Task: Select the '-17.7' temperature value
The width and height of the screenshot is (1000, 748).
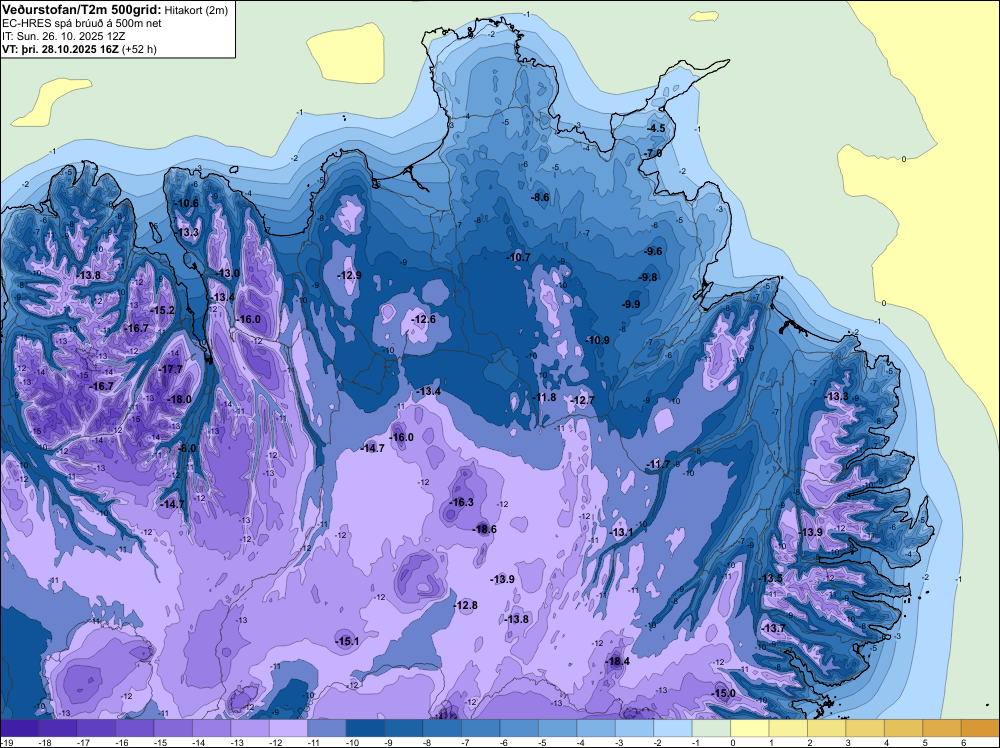Action: pos(170,369)
